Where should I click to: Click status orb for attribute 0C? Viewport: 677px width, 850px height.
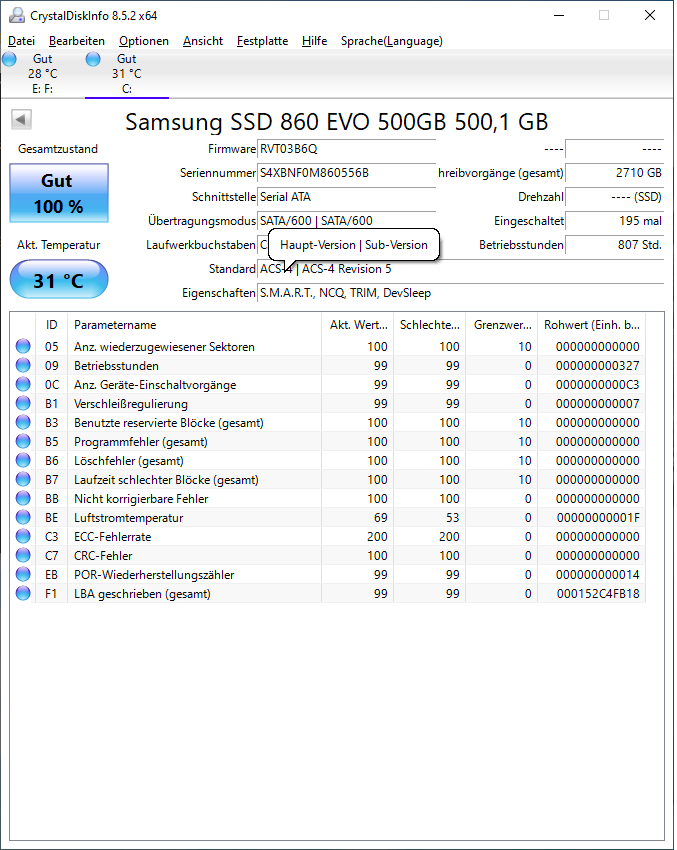click(23, 384)
